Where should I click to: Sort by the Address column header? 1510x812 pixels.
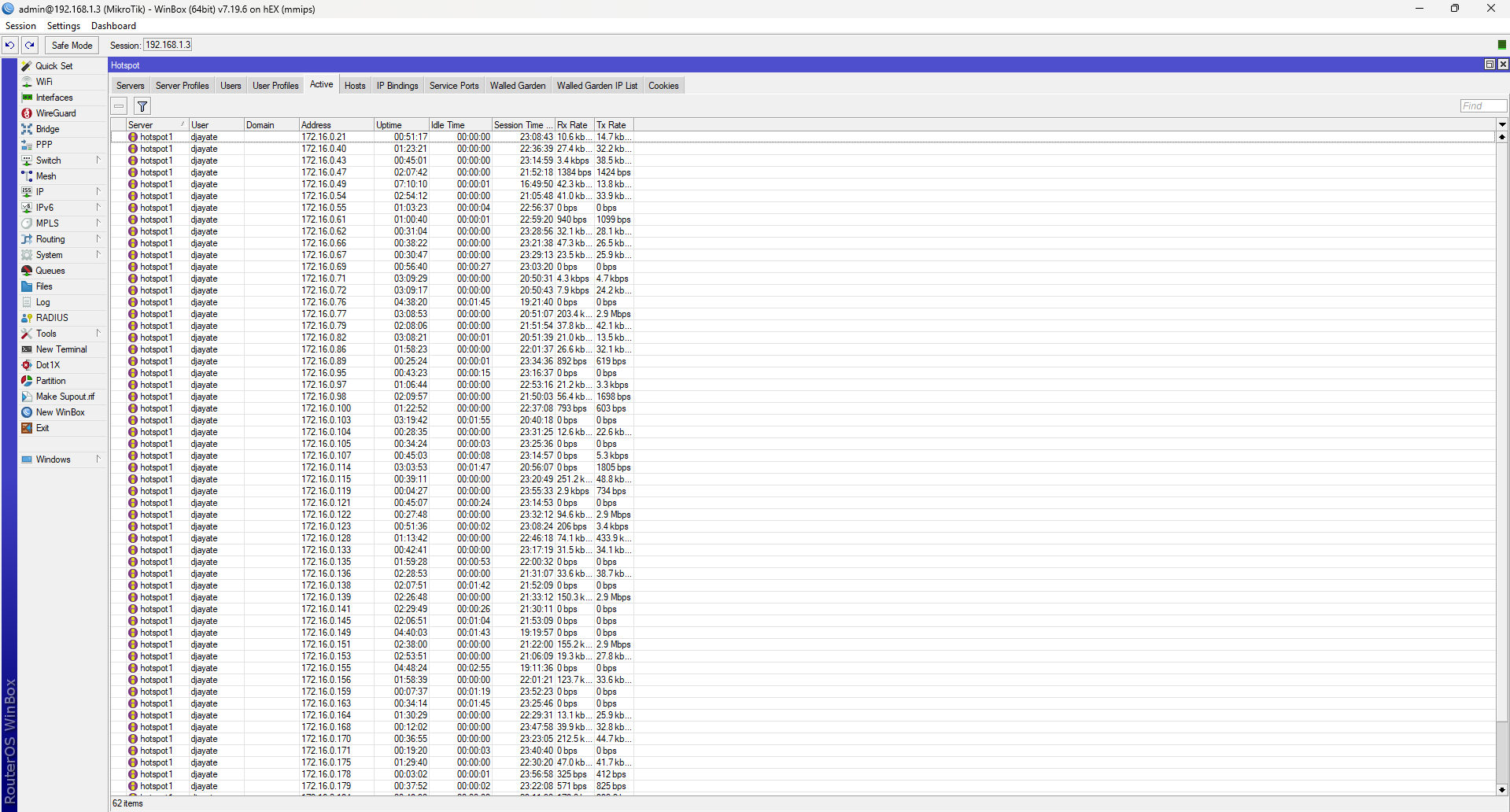pos(336,125)
